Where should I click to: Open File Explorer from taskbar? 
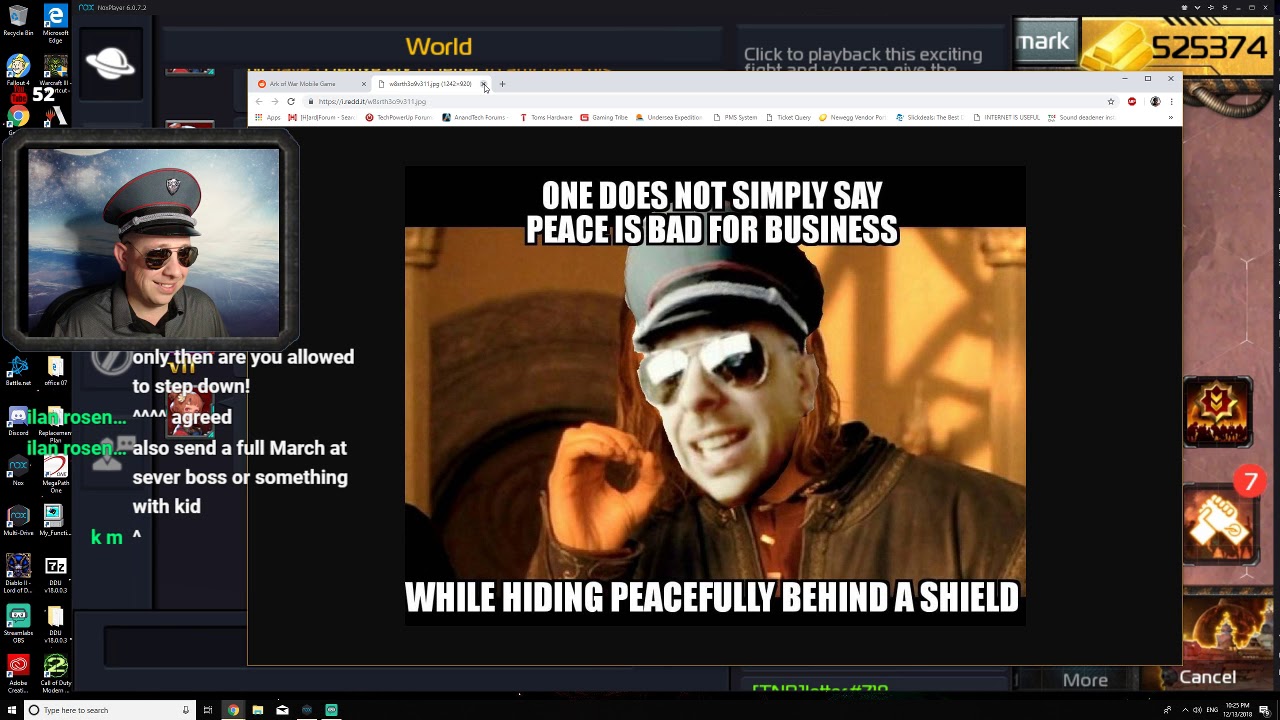tap(258, 710)
